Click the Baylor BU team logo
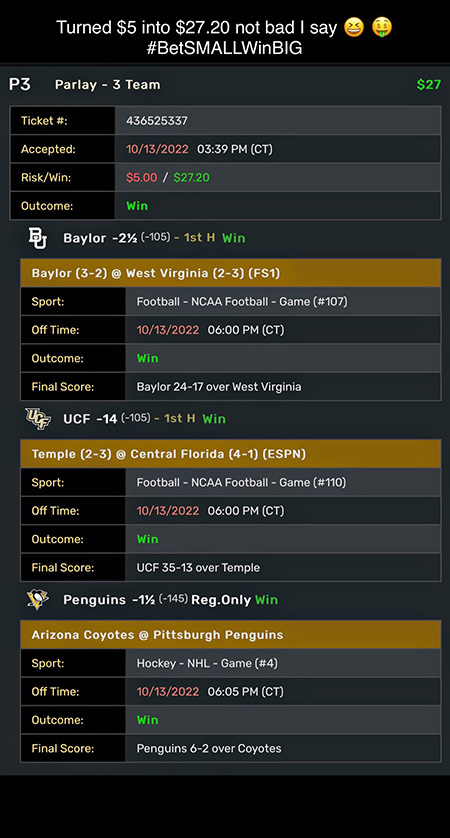The width and height of the screenshot is (450, 838). coord(37,238)
